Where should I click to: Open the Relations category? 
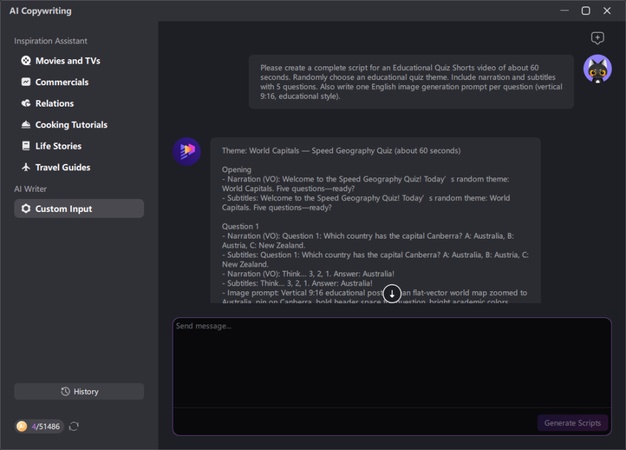pos(79,103)
